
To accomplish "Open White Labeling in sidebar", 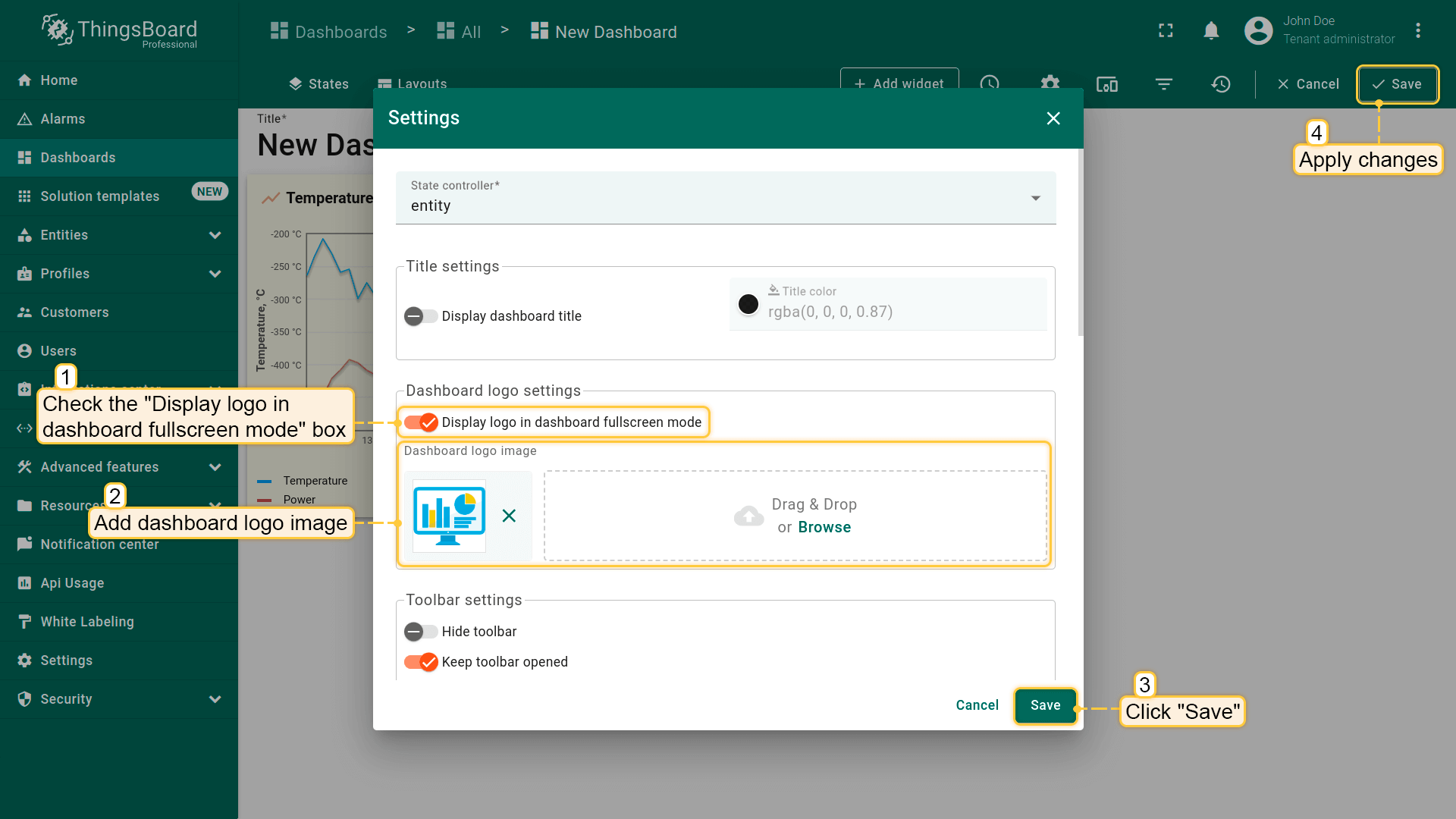I will tap(87, 622).
